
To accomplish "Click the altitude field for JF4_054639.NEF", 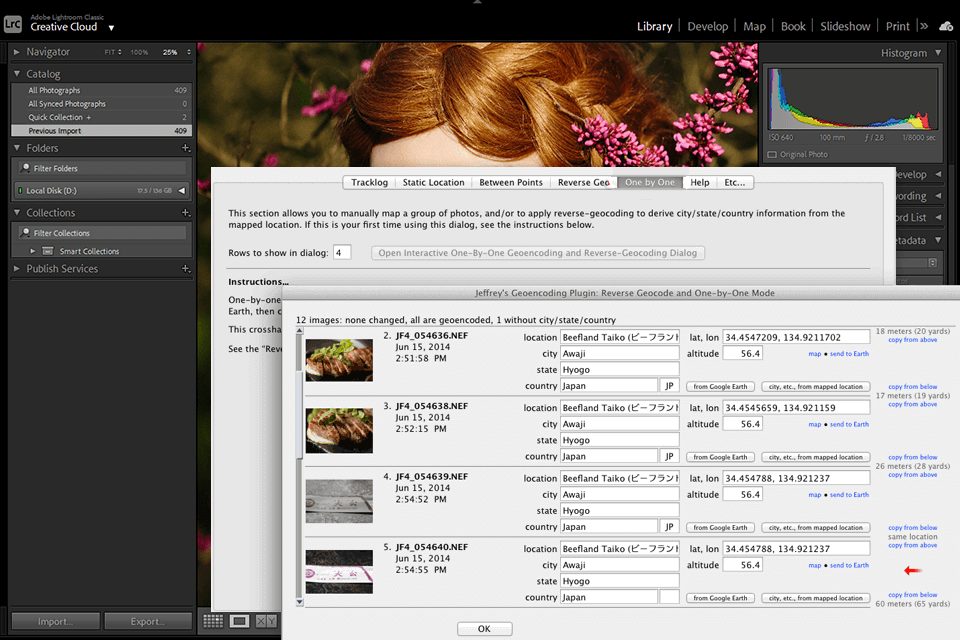I will tap(743, 494).
